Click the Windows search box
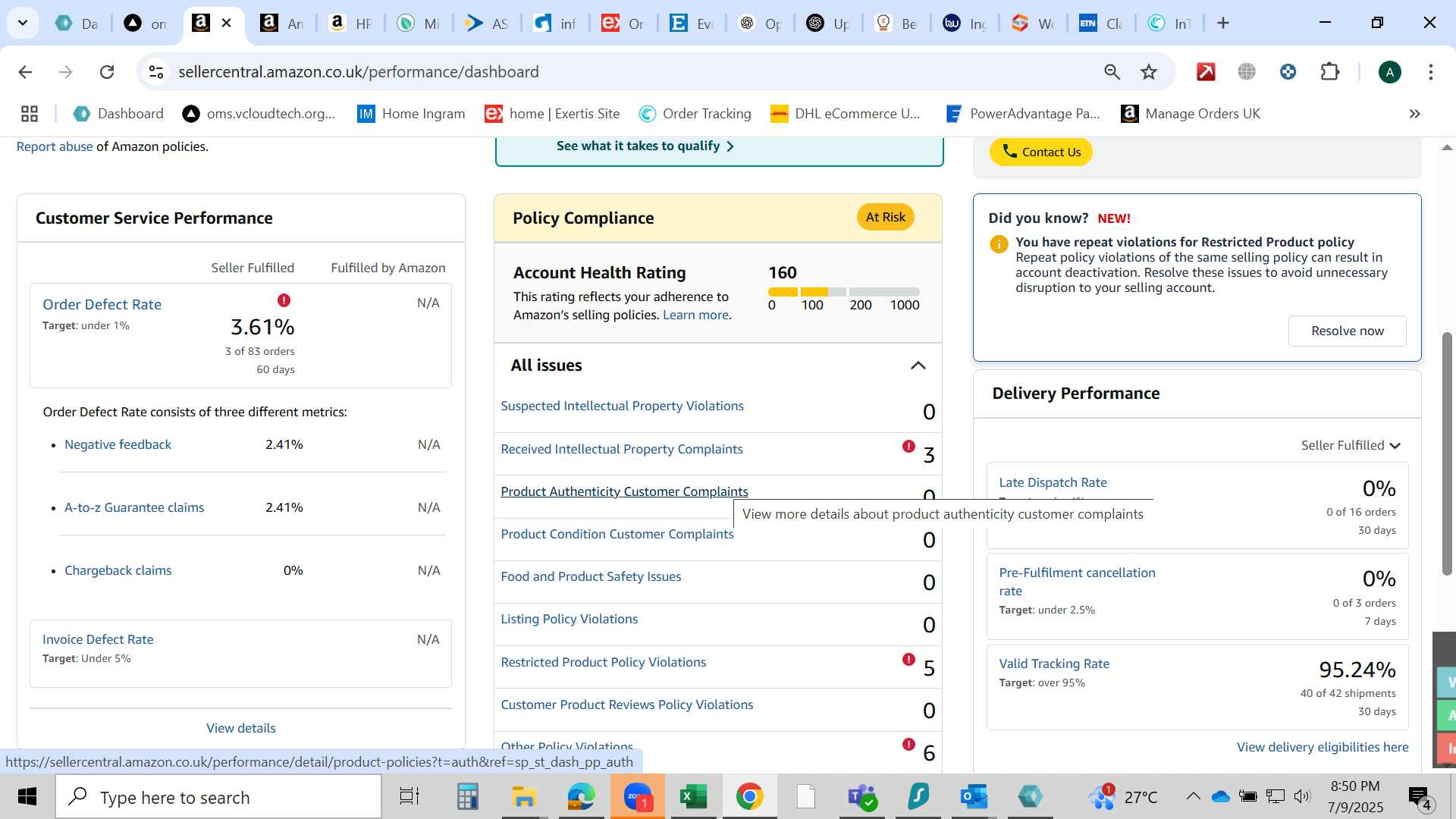Screen dimensions: 1456x819 [x=218, y=797]
